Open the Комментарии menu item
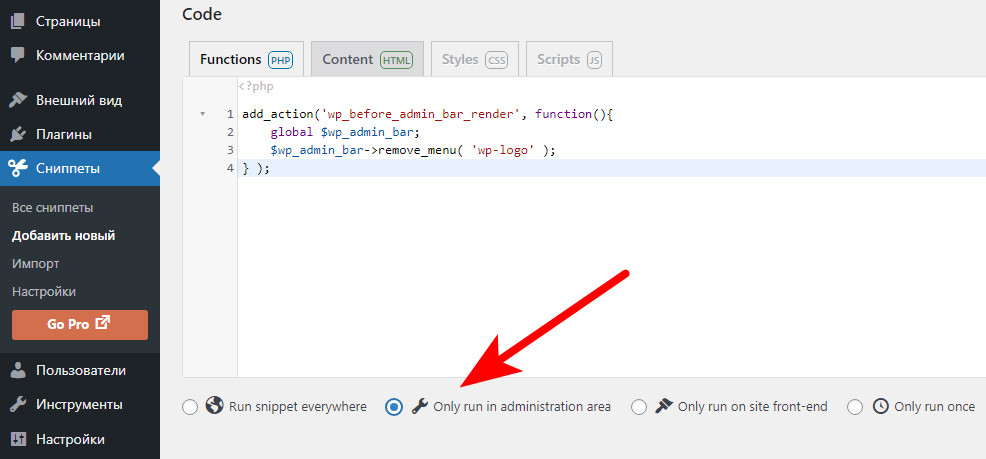Viewport: 986px width, 459px height. [80, 55]
